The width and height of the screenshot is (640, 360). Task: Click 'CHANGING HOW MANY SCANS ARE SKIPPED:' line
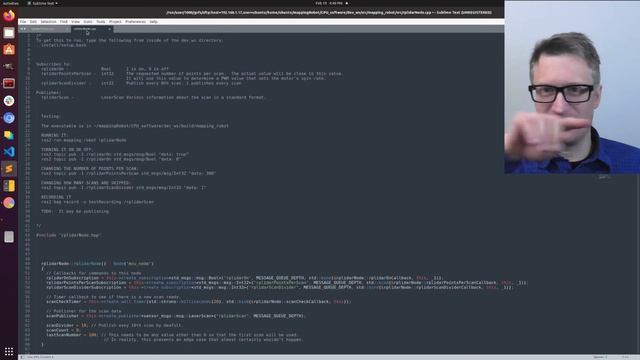click(86, 182)
